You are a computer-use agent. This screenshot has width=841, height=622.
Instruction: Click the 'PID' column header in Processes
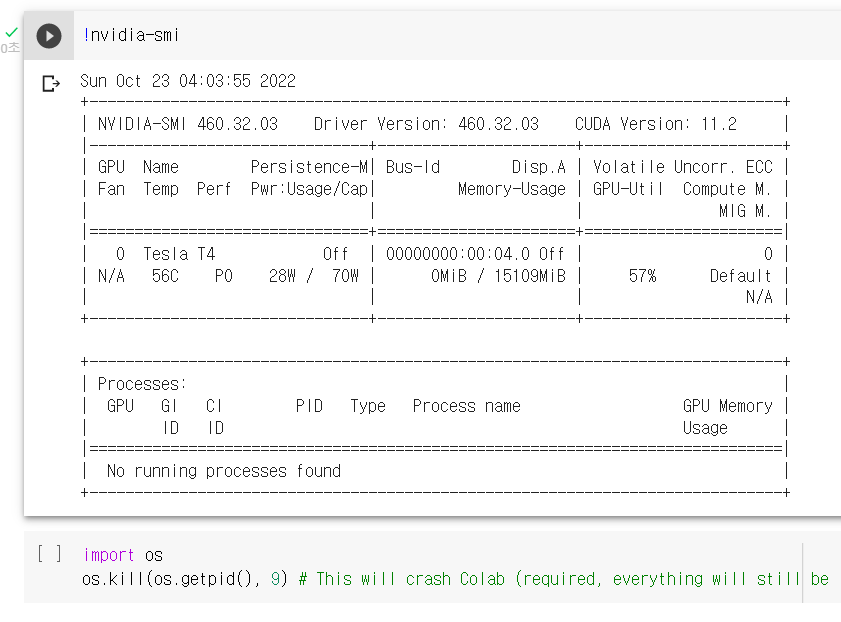pyautogui.click(x=309, y=406)
